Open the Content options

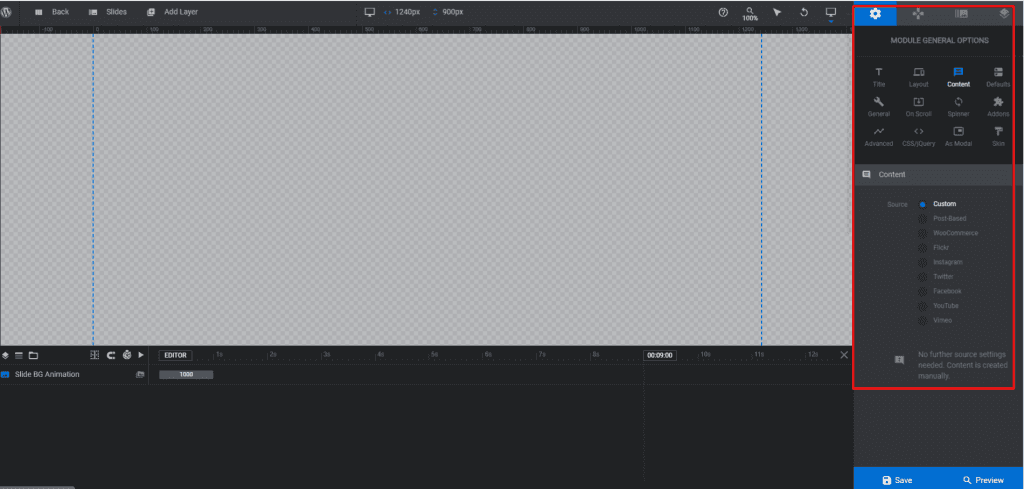[x=958, y=77]
